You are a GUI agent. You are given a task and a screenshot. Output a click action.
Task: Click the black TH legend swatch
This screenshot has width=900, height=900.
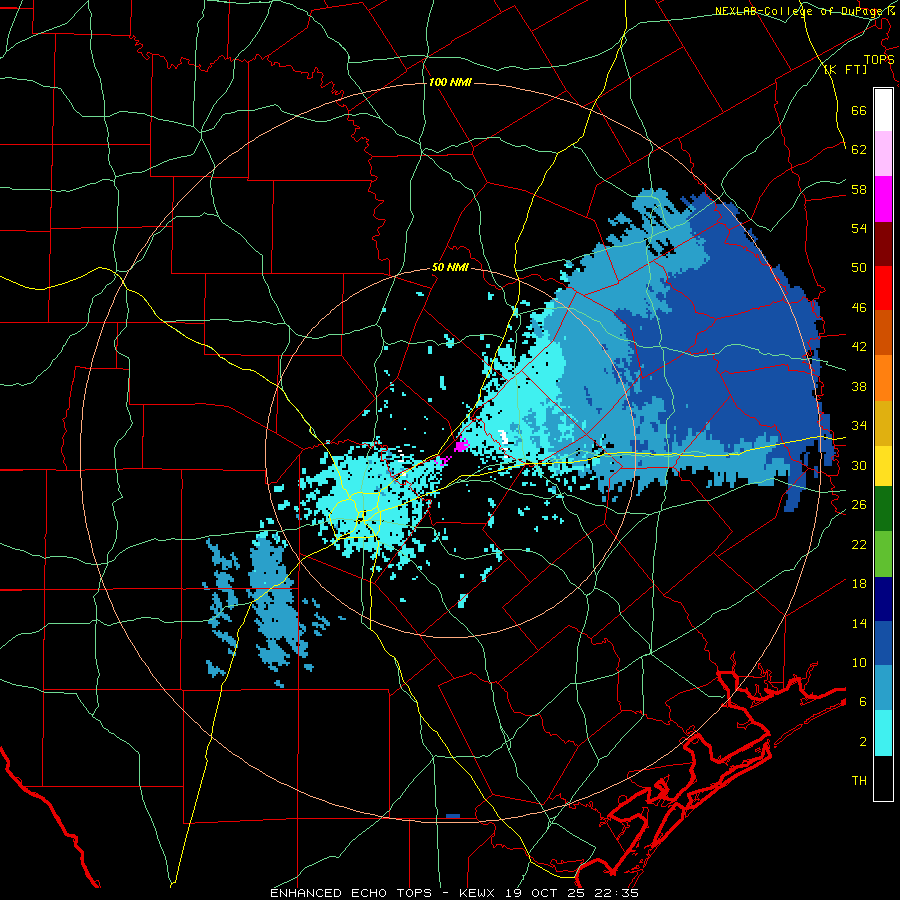pos(883,779)
